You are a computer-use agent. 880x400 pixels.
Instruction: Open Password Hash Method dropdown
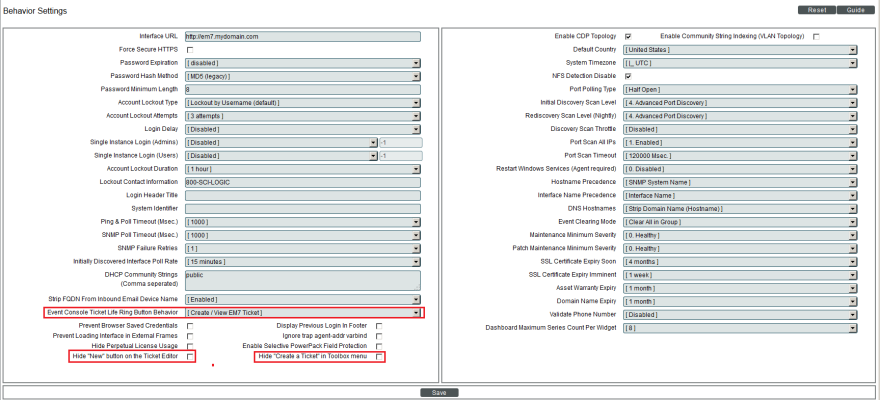[x=302, y=76]
